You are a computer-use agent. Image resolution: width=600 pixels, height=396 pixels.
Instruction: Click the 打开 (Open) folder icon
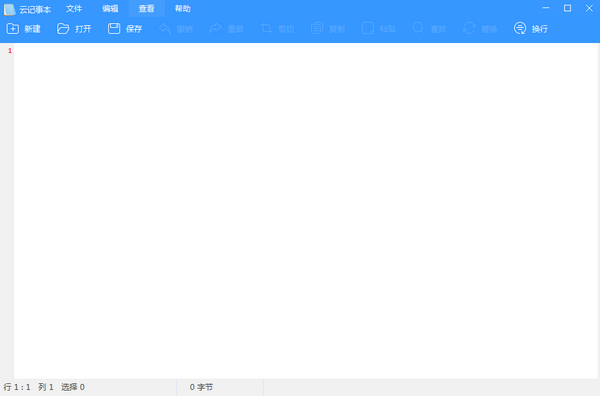point(63,29)
